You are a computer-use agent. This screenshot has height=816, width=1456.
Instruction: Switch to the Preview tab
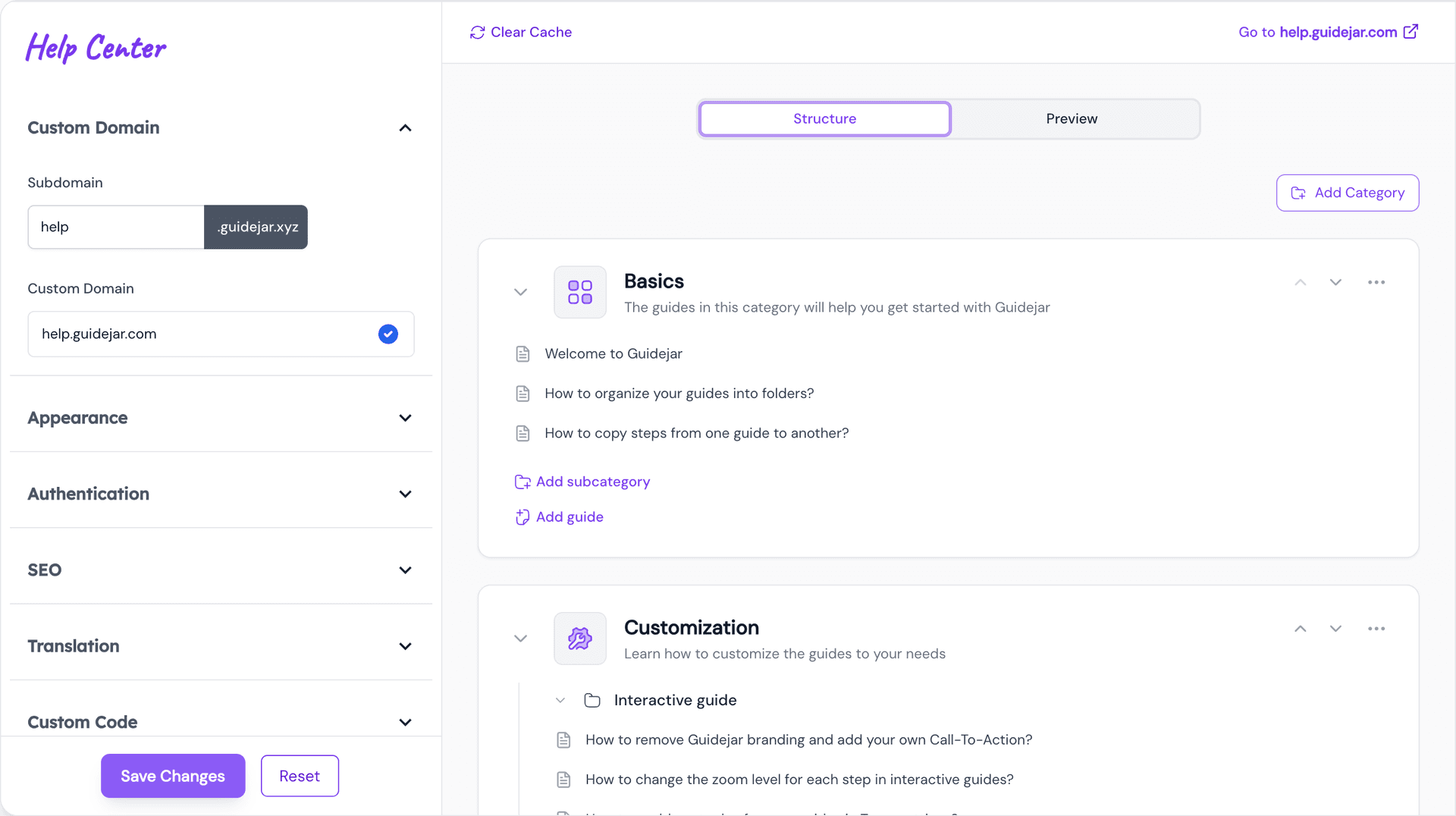tap(1072, 119)
